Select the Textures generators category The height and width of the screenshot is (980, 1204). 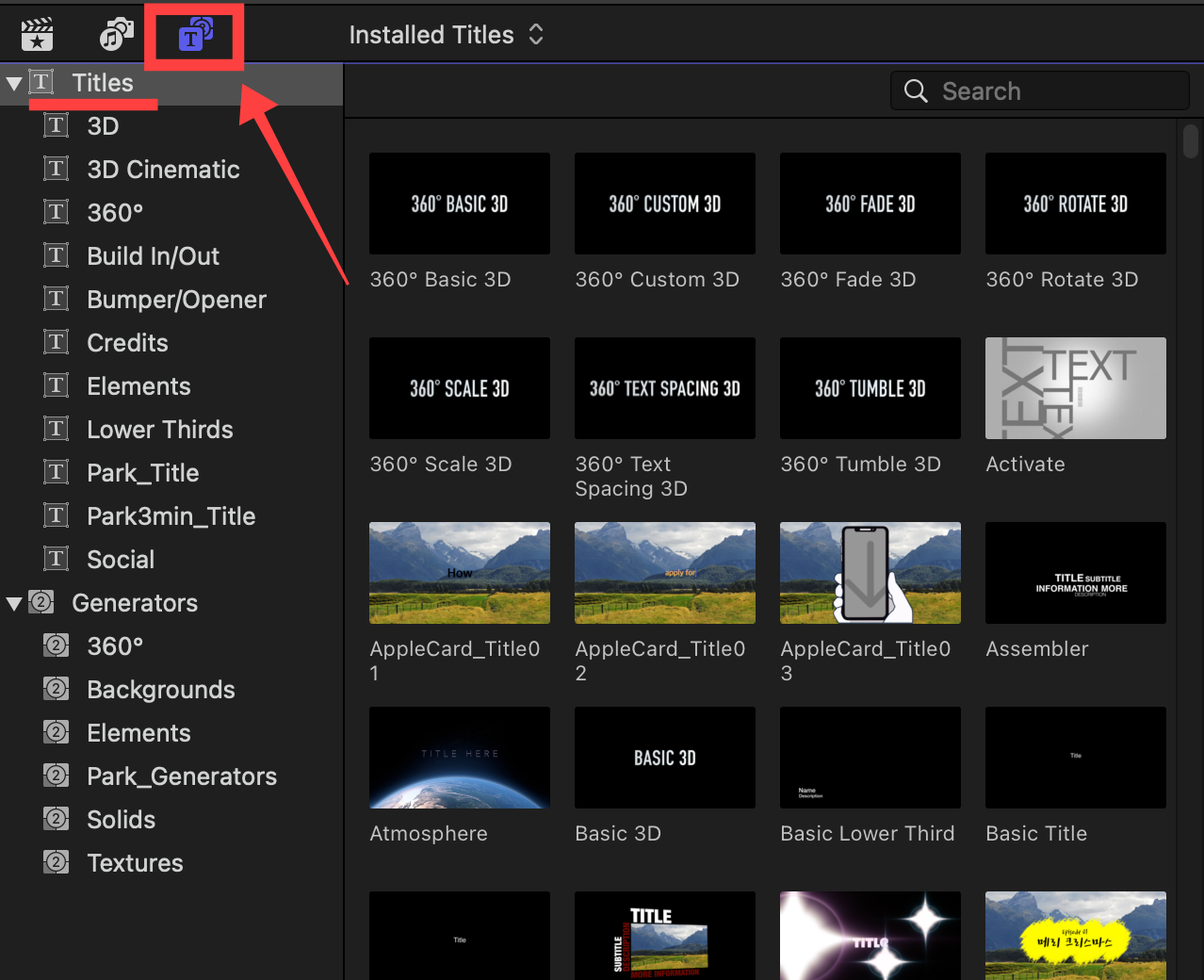click(135, 863)
